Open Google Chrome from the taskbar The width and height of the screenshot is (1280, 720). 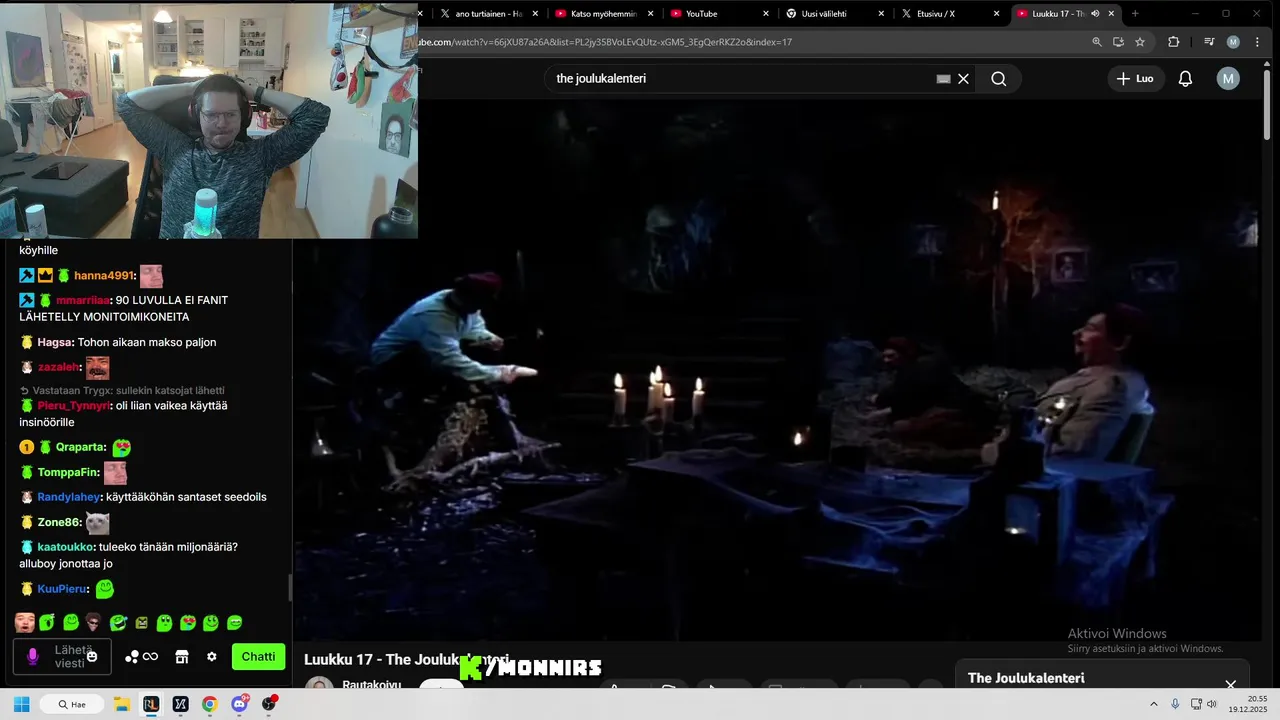pyautogui.click(x=209, y=704)
